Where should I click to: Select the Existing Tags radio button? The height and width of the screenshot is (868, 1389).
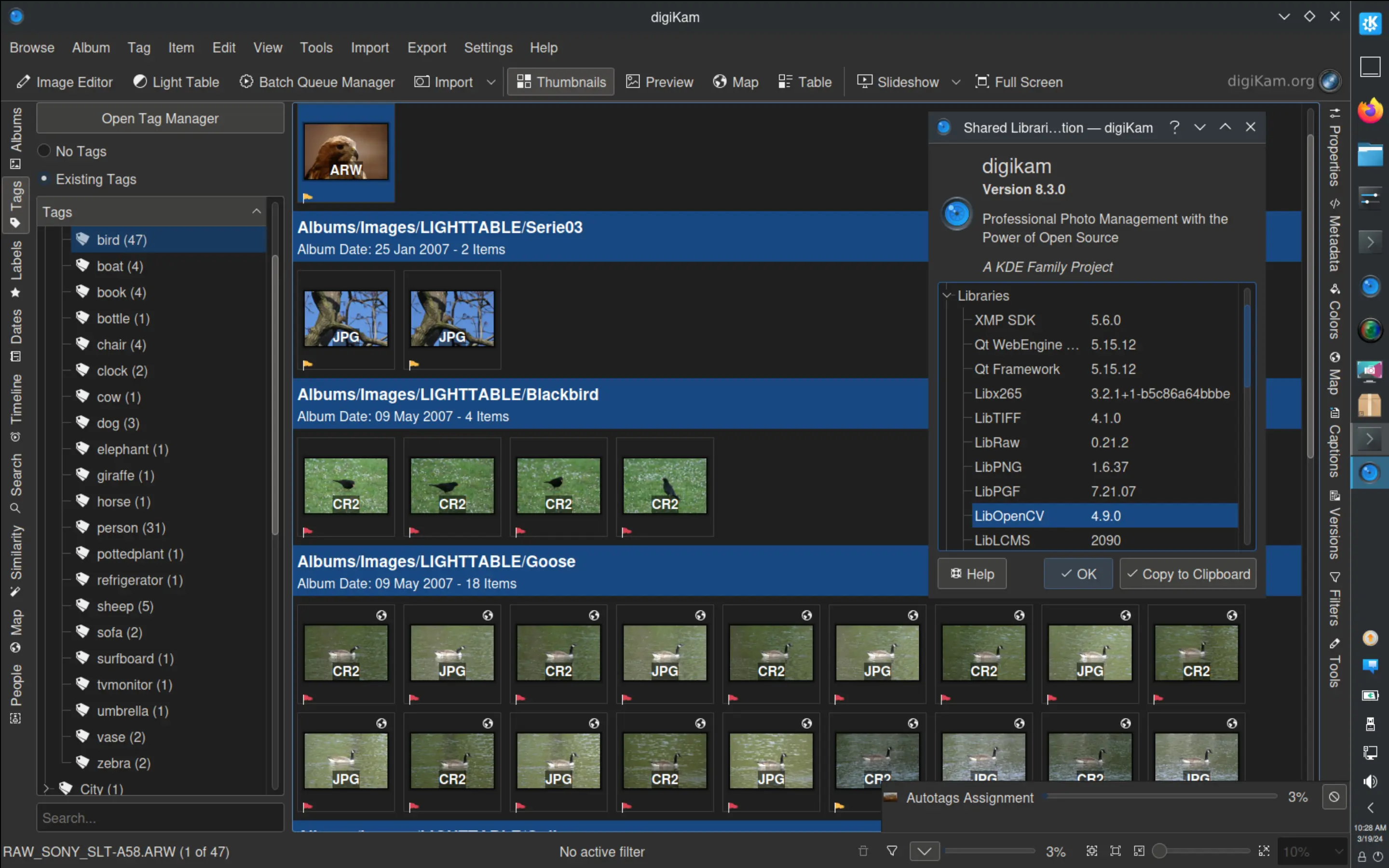click(x=43, y=178)
